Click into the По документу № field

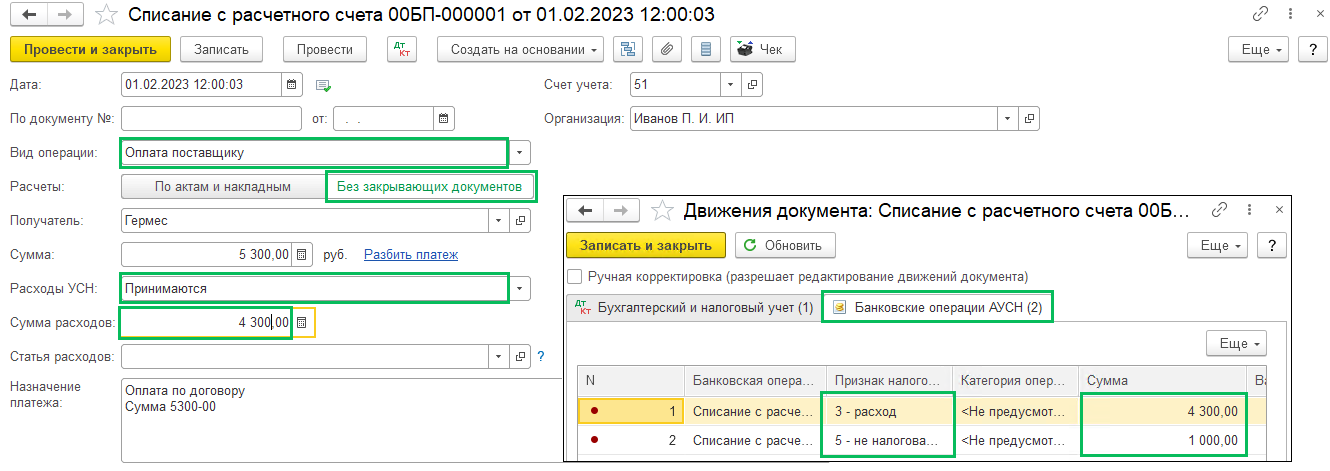point(211,119)
